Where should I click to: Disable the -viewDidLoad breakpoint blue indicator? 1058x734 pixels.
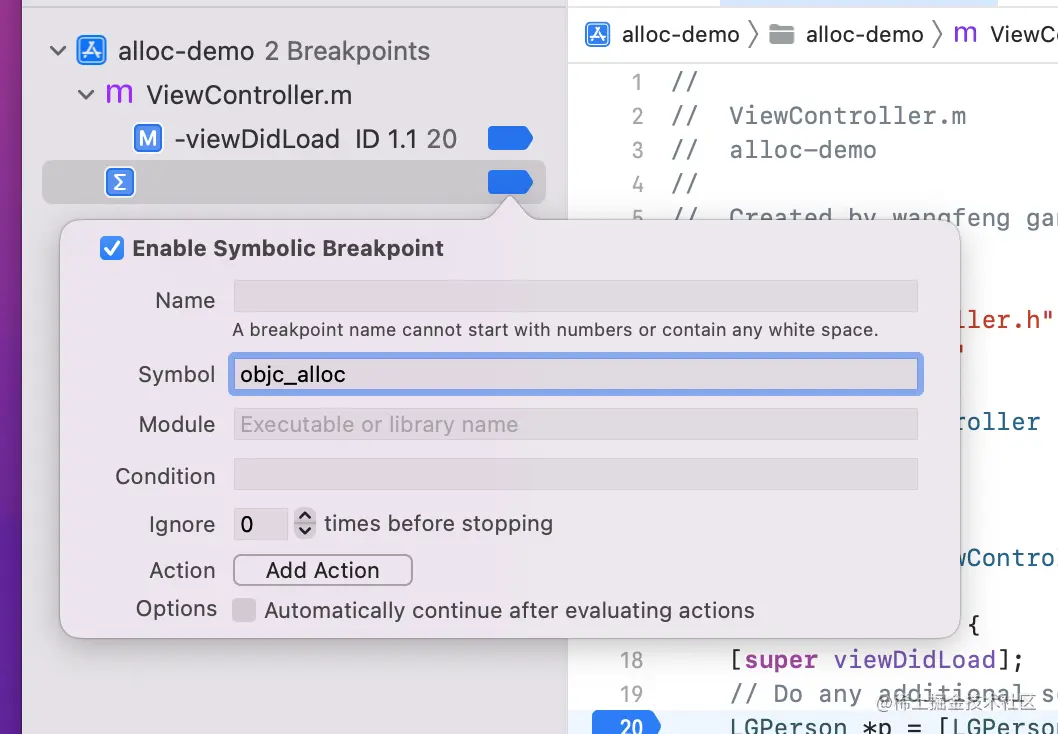pyautogui.click(x=510, y=138)
